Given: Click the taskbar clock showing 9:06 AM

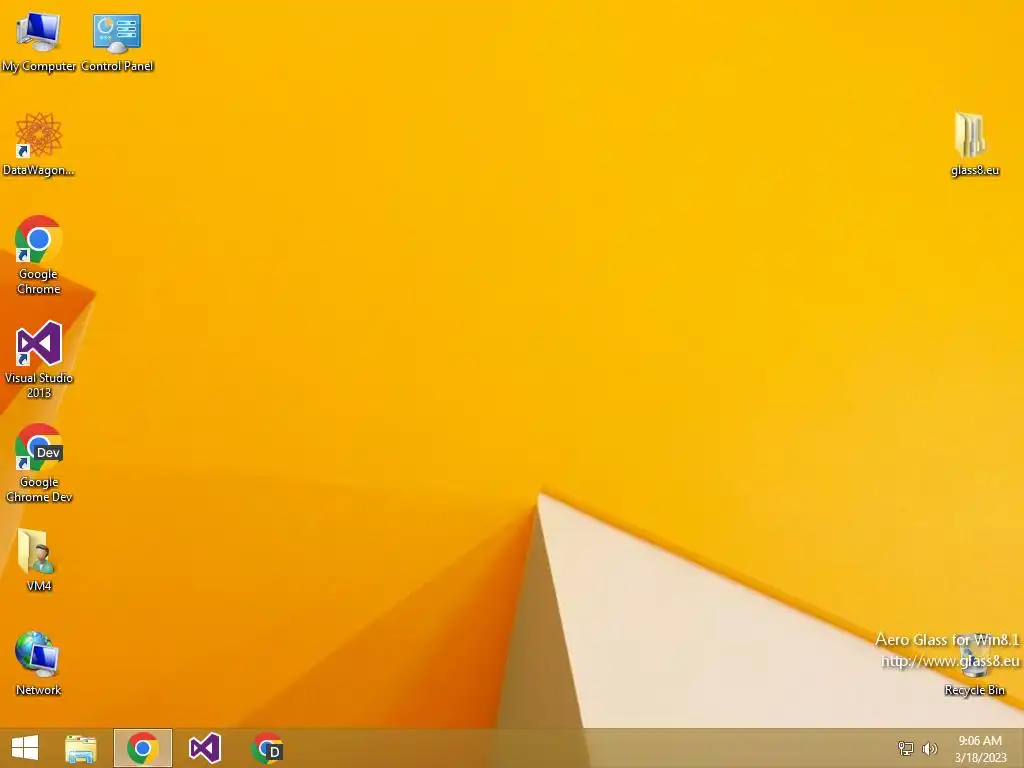Looking at the screenshot, I should 980,749.
